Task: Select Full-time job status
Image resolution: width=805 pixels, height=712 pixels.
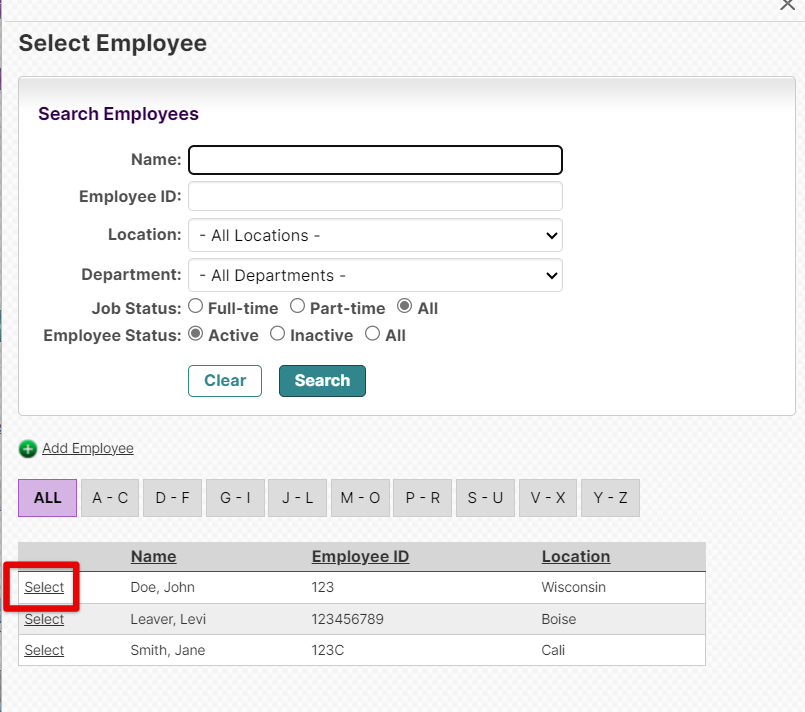Action: (x=196, y=306)
